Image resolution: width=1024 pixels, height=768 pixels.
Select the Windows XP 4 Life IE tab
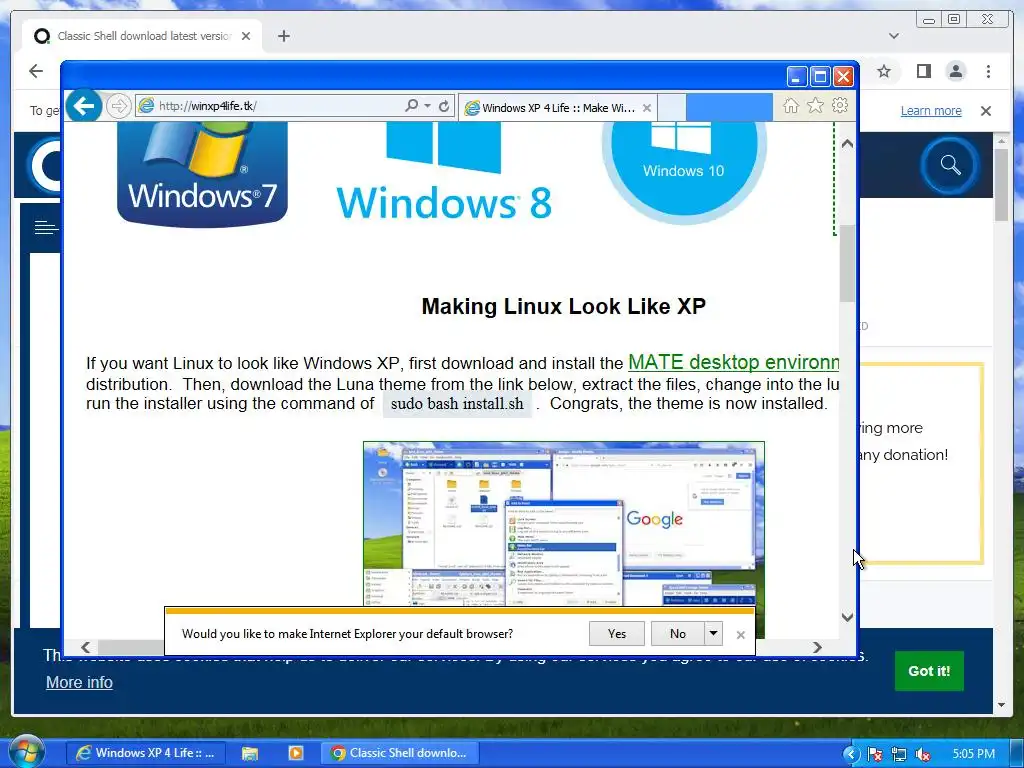(558, 108)
